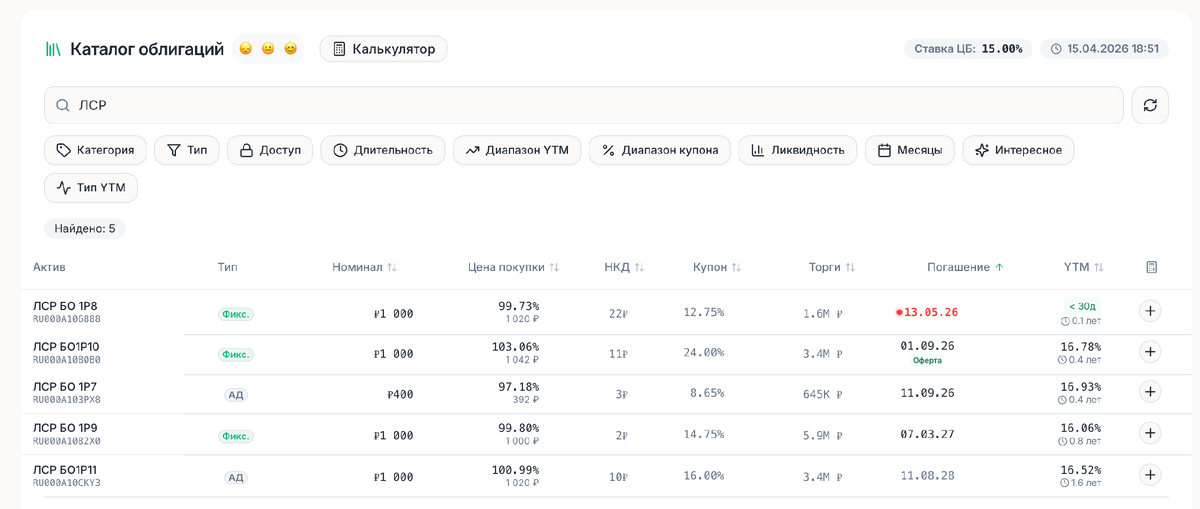This screenshot has width=1200, height=509.
Task: Click the 07.03.27 maturity date
Action: point(927,435)
